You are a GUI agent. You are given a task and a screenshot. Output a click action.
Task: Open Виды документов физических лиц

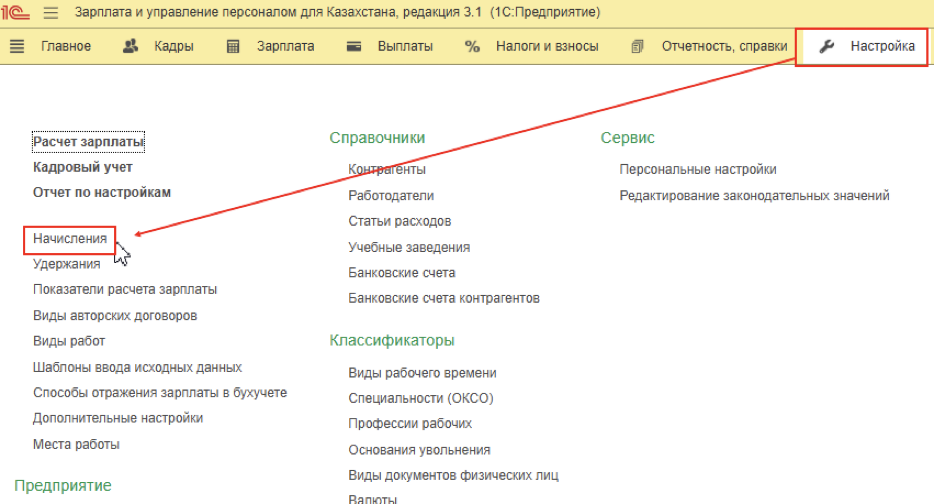coord(454,475)
